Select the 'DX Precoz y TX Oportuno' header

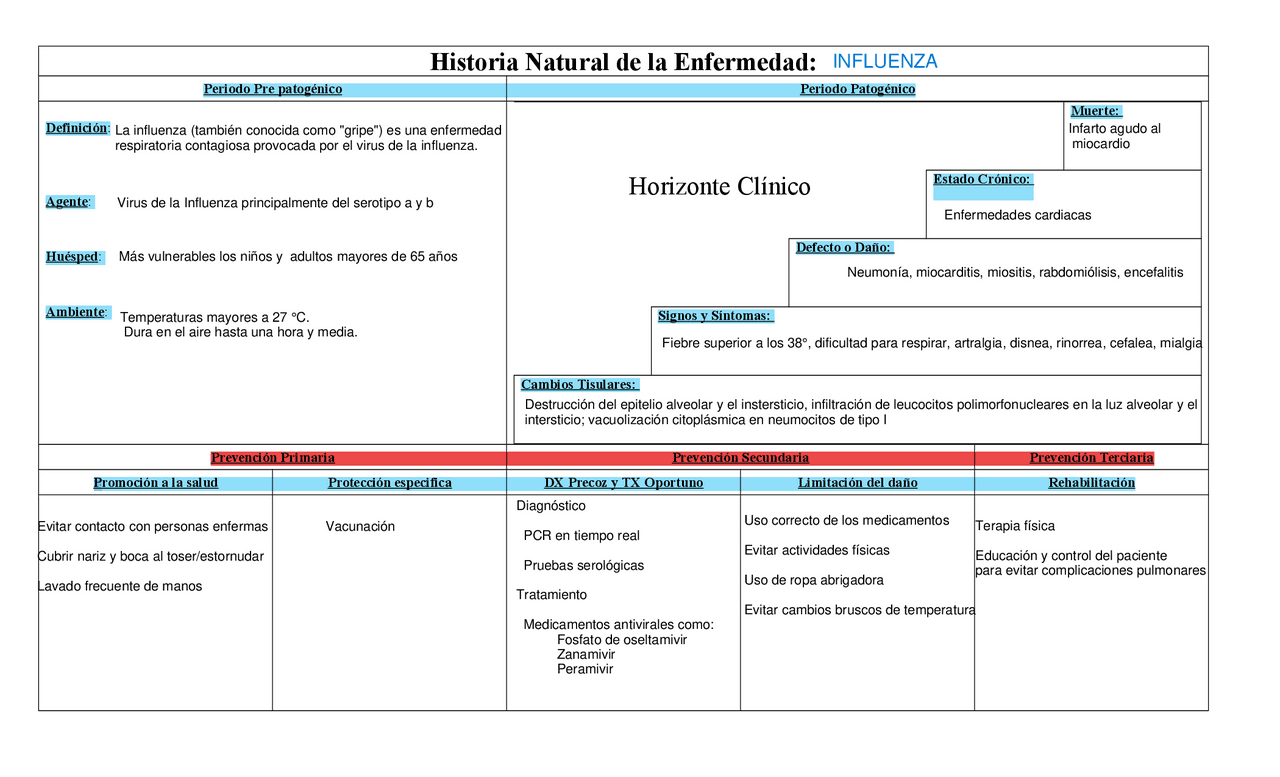624,483
